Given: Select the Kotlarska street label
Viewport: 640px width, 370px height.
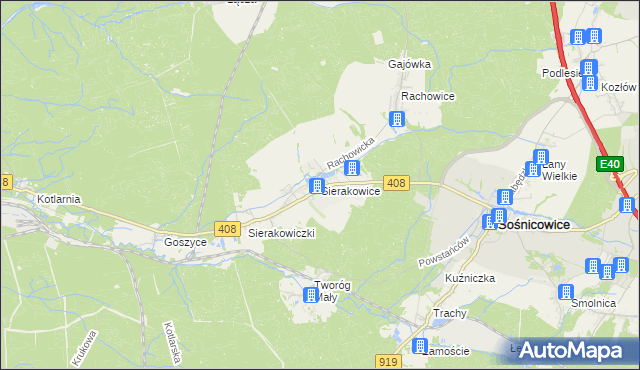Looking at the screenshot, I should [172, 343].
